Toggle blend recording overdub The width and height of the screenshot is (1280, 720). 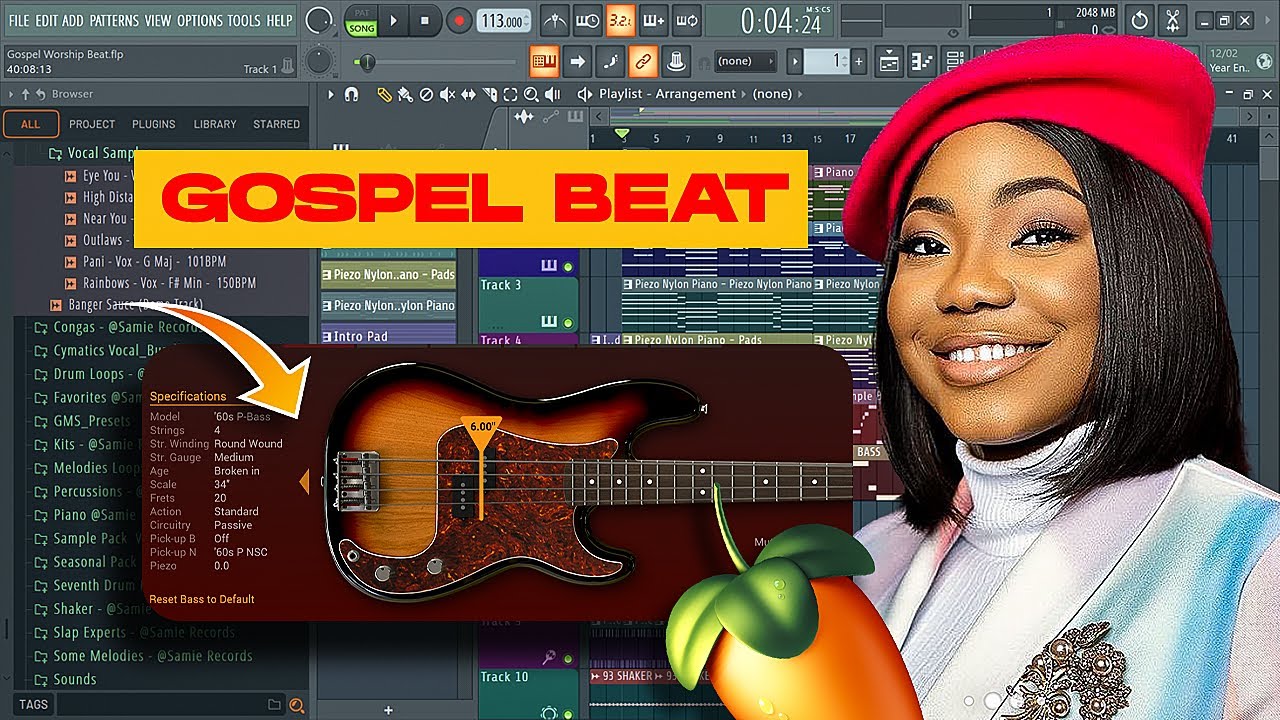pos(653,20)
